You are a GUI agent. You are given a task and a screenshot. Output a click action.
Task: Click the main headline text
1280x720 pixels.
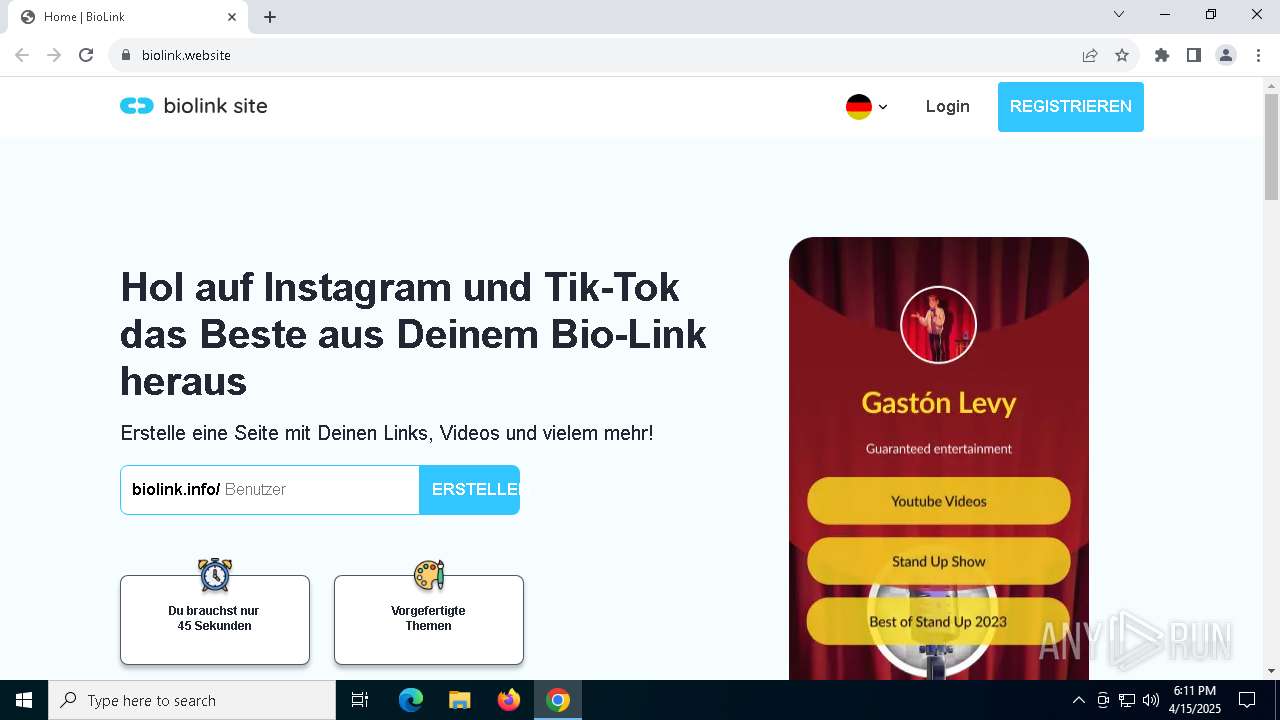[x=413, y=334]
